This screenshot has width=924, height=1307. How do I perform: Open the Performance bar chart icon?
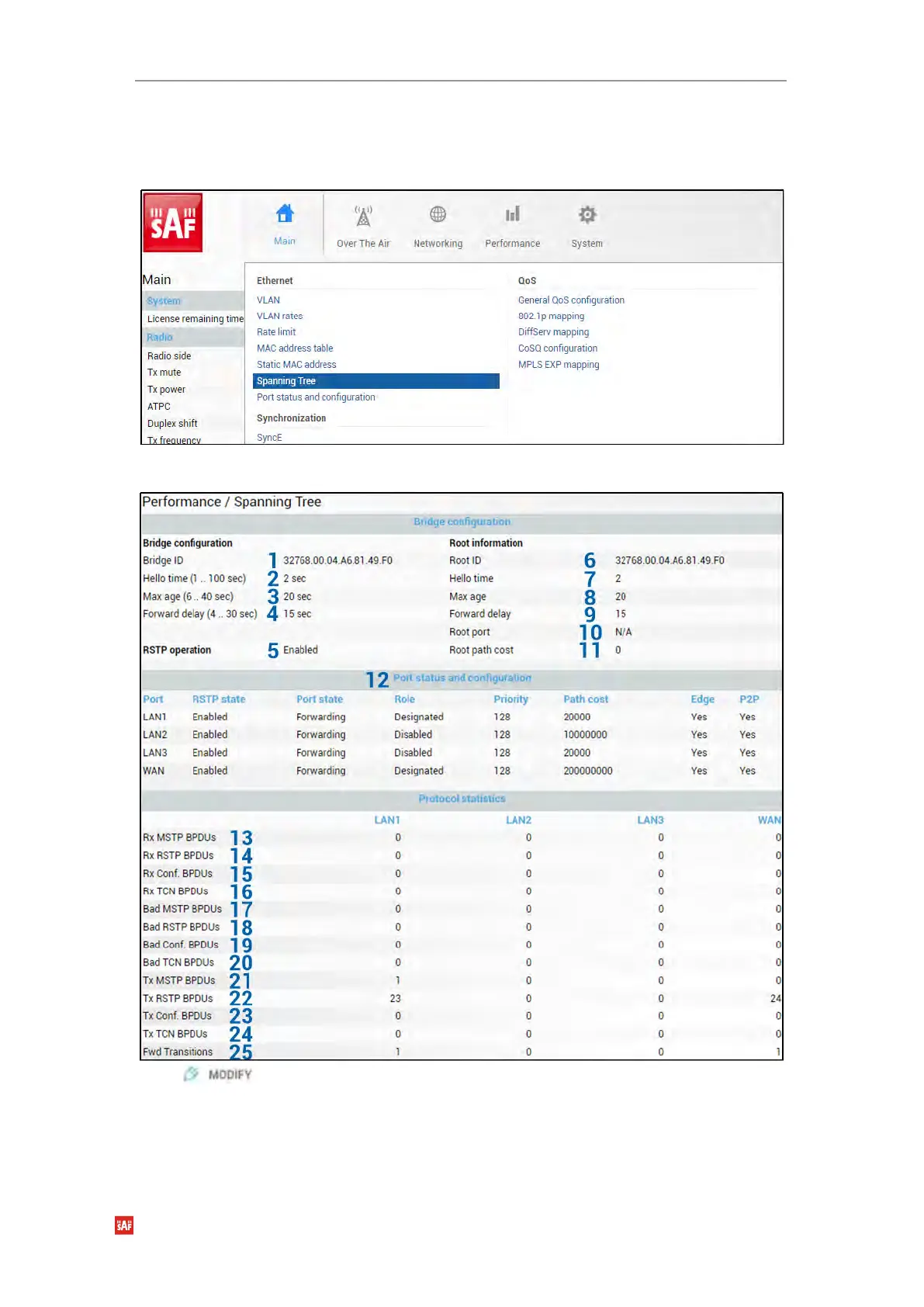tap(512, 214)
